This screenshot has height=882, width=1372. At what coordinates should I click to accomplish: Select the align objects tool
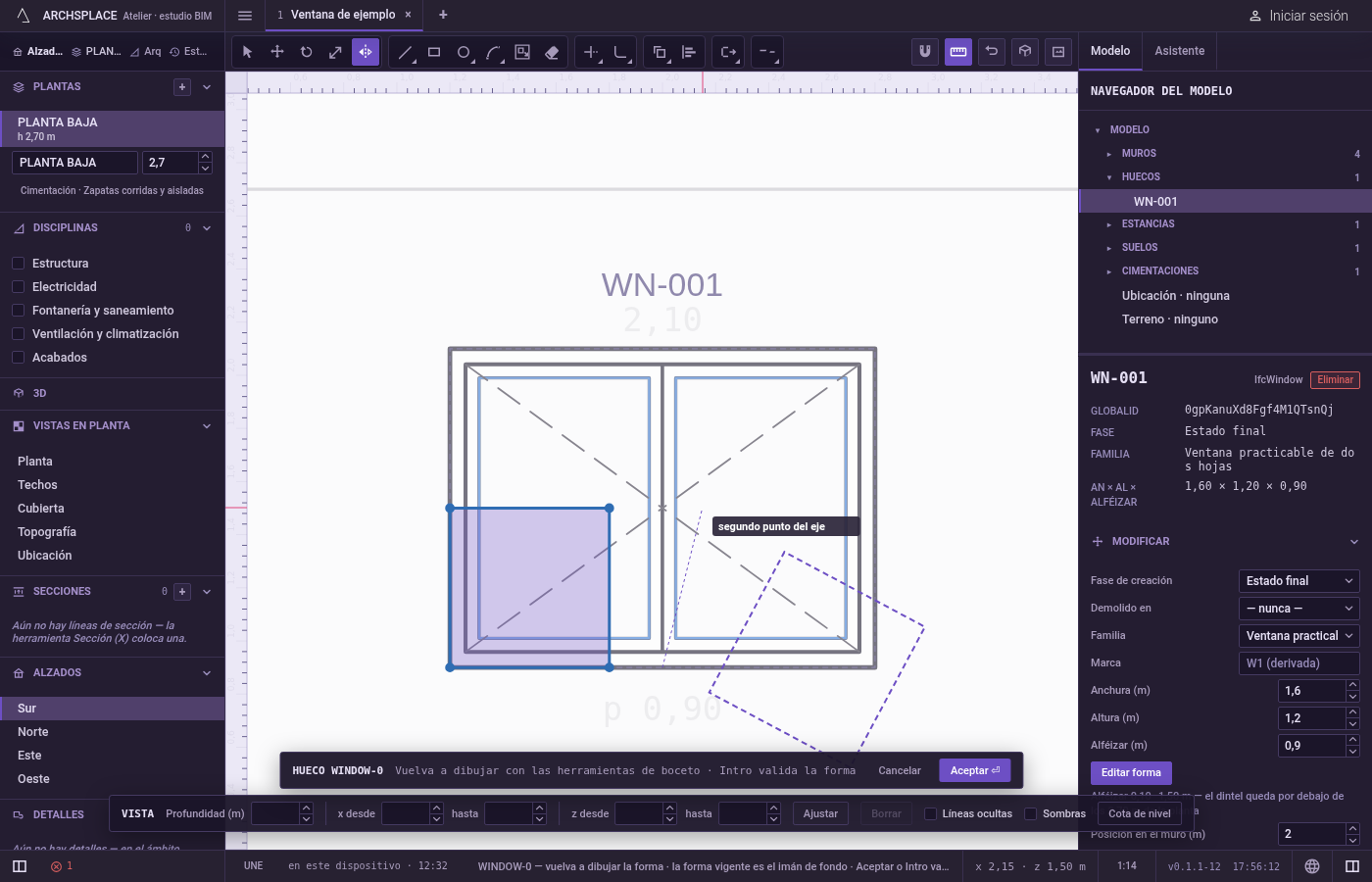point(689,52)
